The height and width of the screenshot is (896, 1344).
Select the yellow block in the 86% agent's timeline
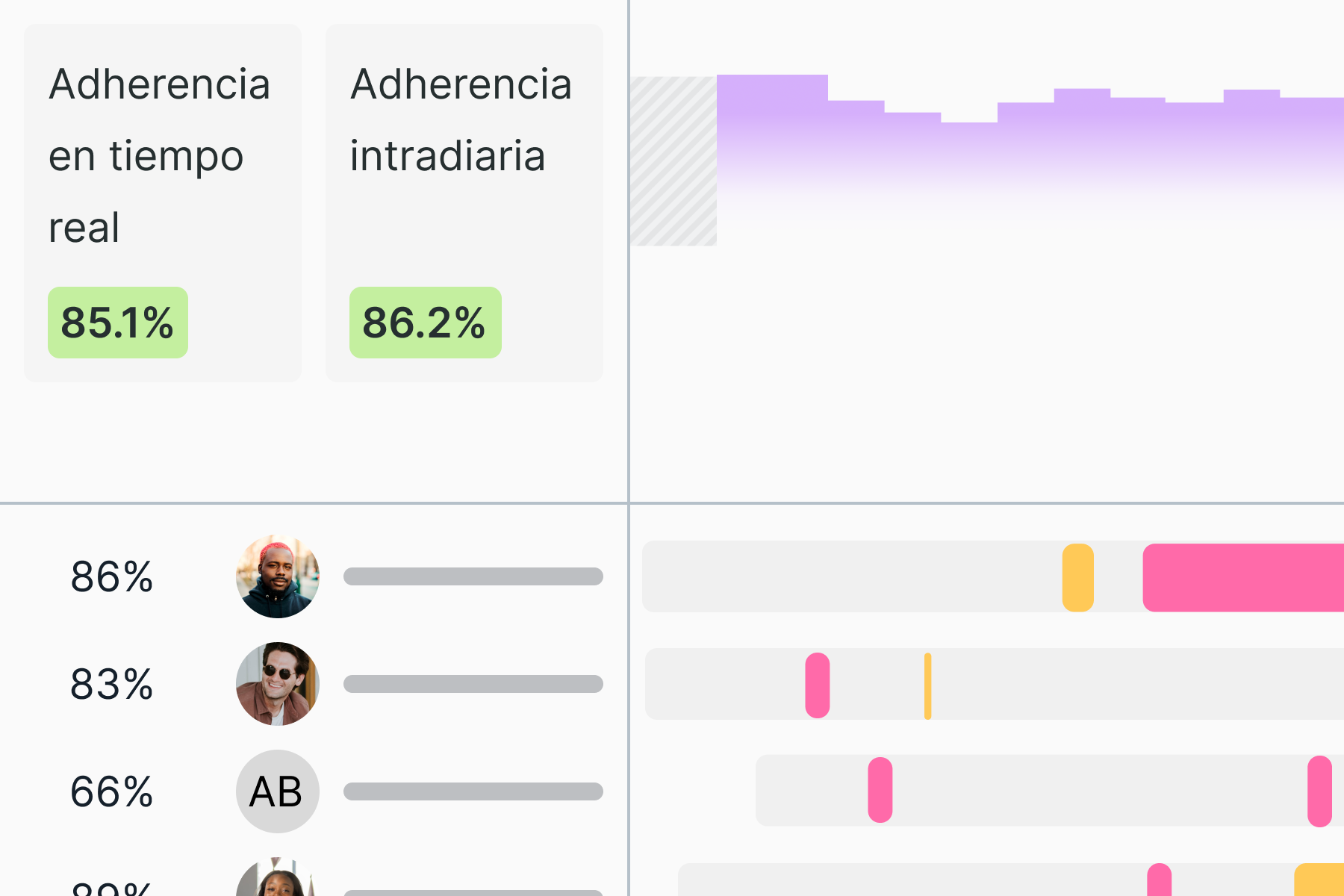1077,577
